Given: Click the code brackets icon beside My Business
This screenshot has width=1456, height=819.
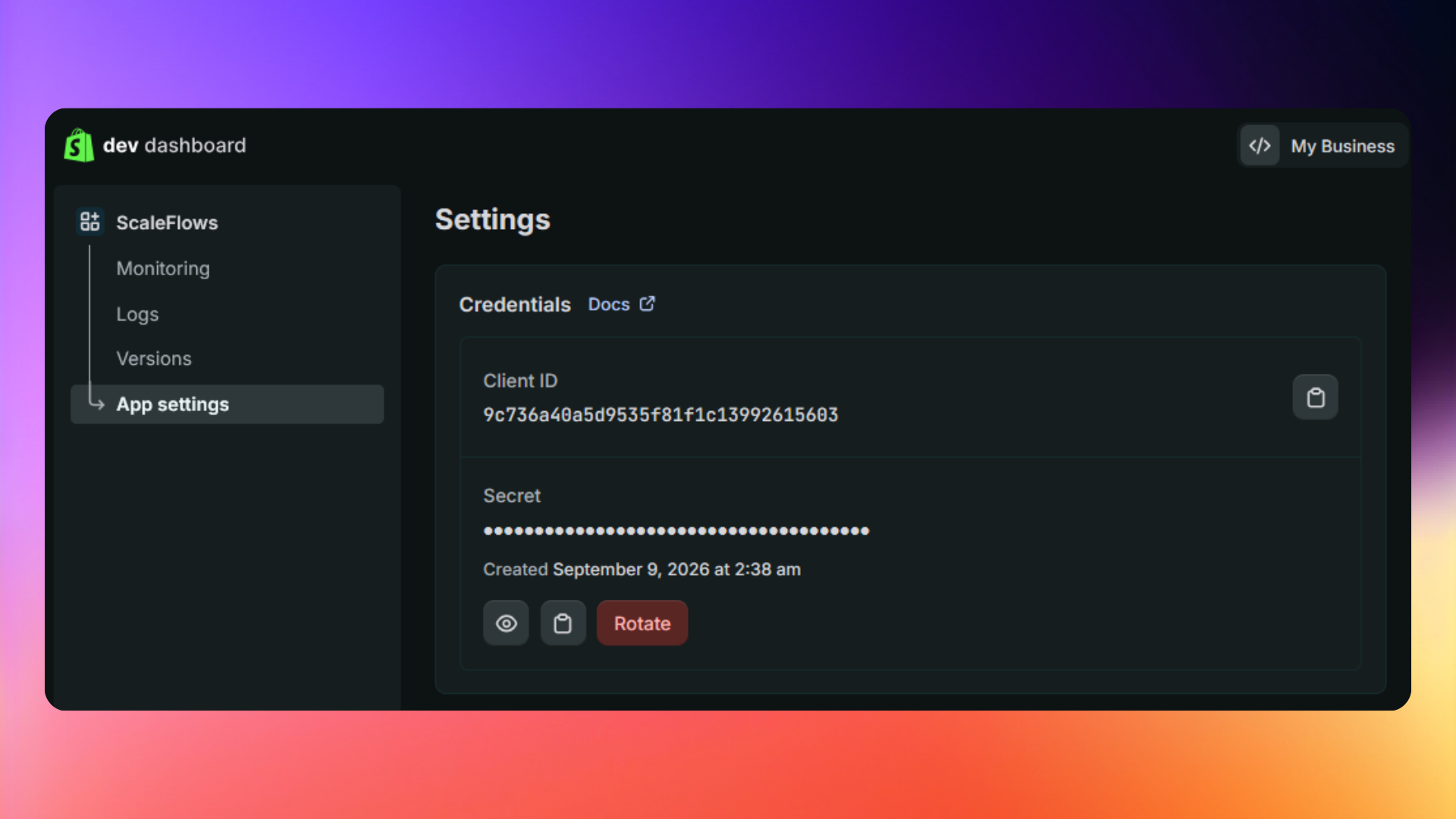Looking at the screenshot, I should pyautogui.click(x=1260, y=146).
